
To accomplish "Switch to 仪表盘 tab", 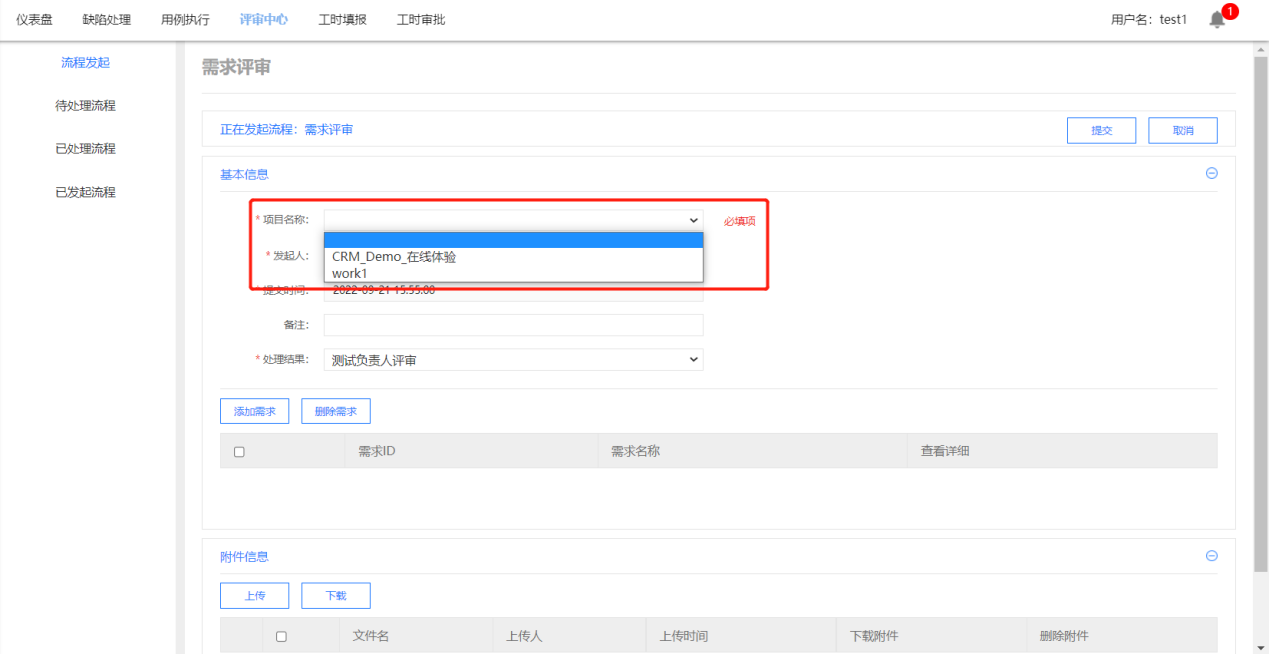I will click(34, 20).
